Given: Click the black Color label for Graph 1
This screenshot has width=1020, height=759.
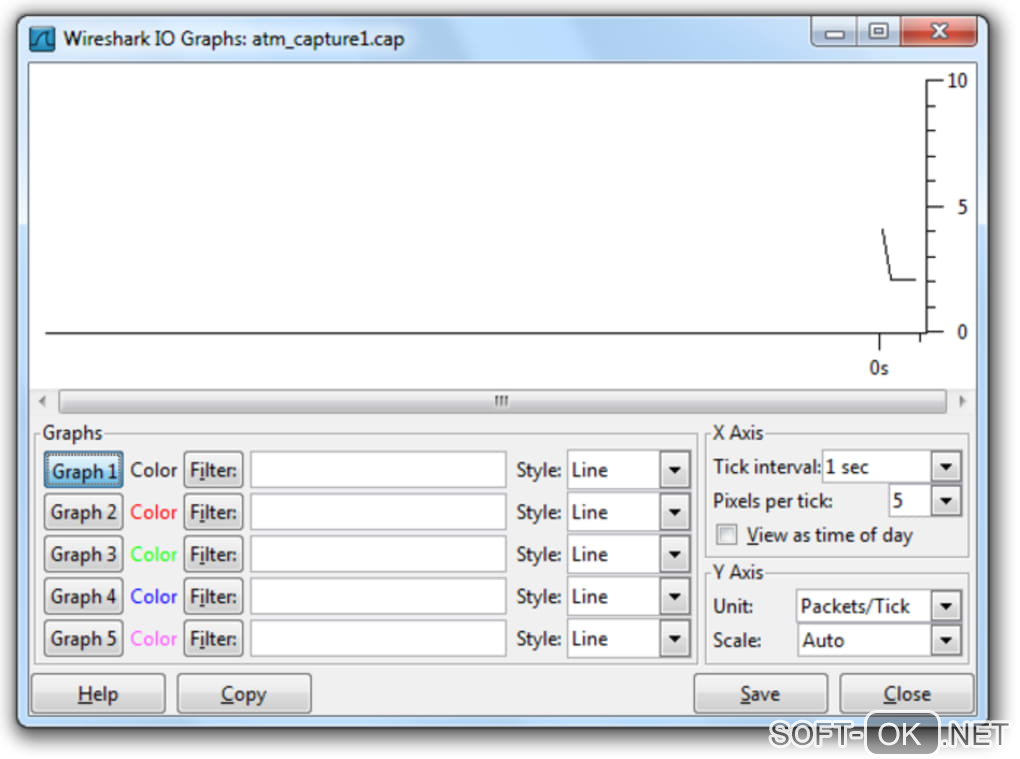Looking at the screenshot, I should (x=154, y=470).
